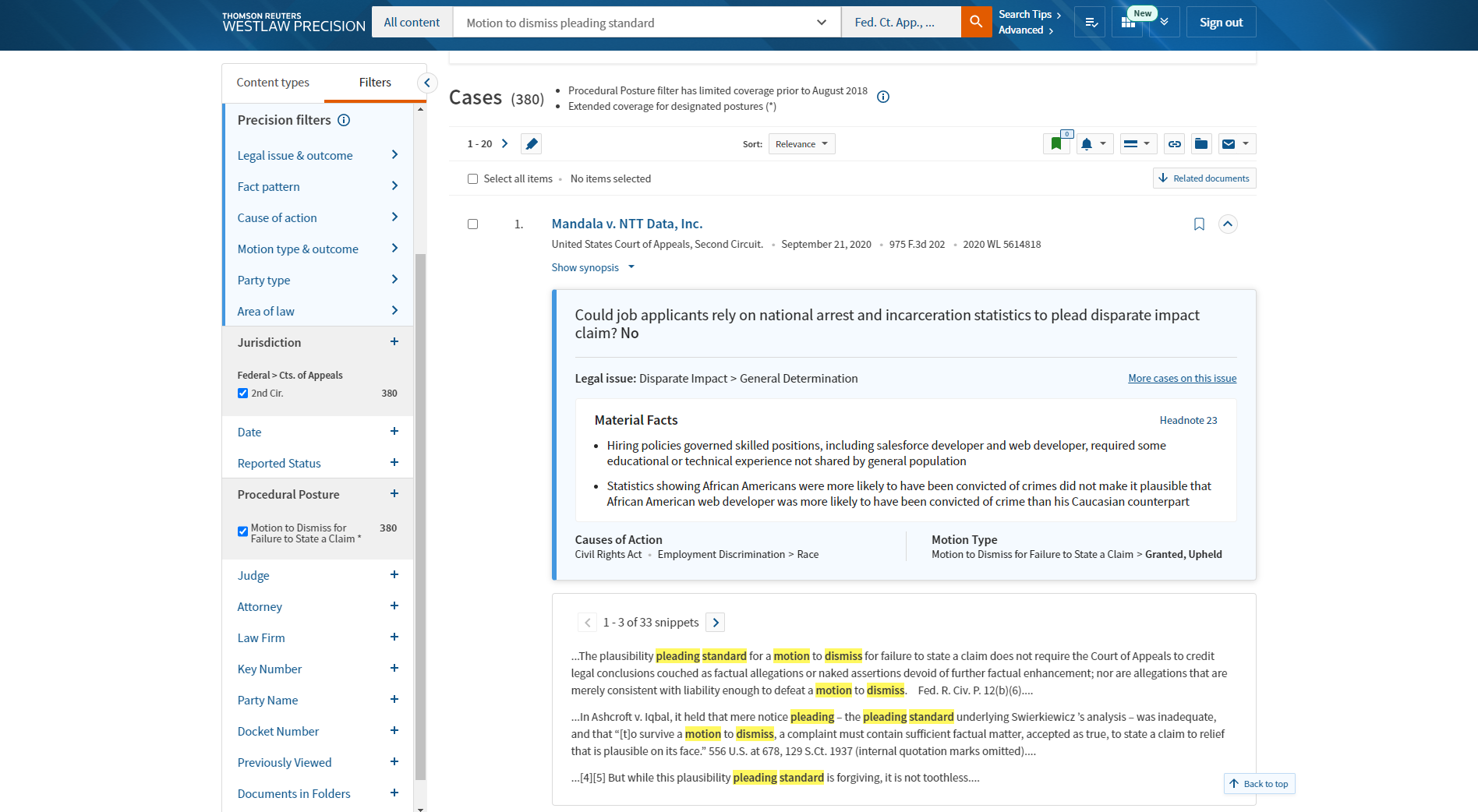Switch to the Content types tab
Screen dimensions: 1478x812
pos(273,83)
